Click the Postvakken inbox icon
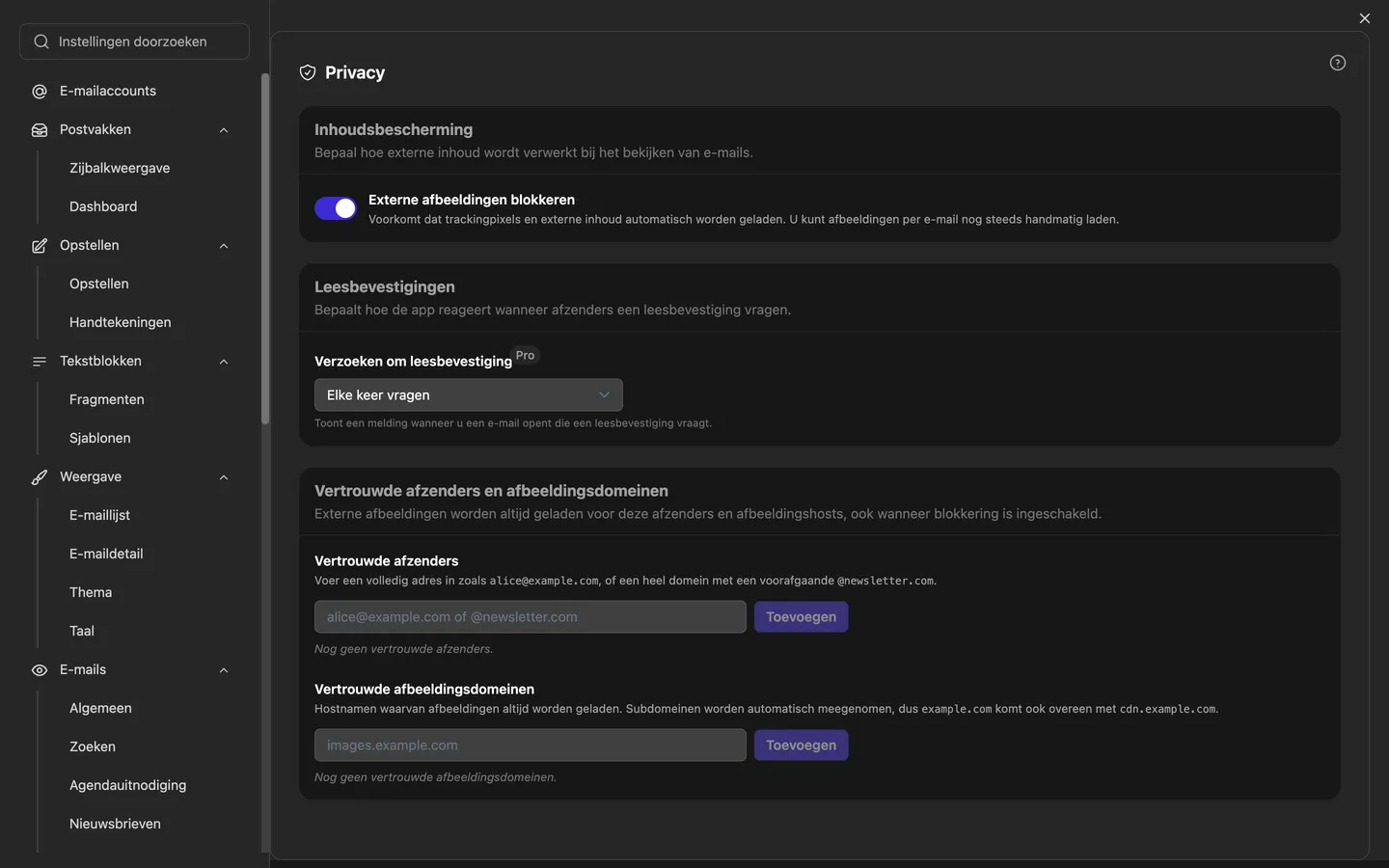The width and height of the screenshot is (1389, 868). click(x=40, y=130)
